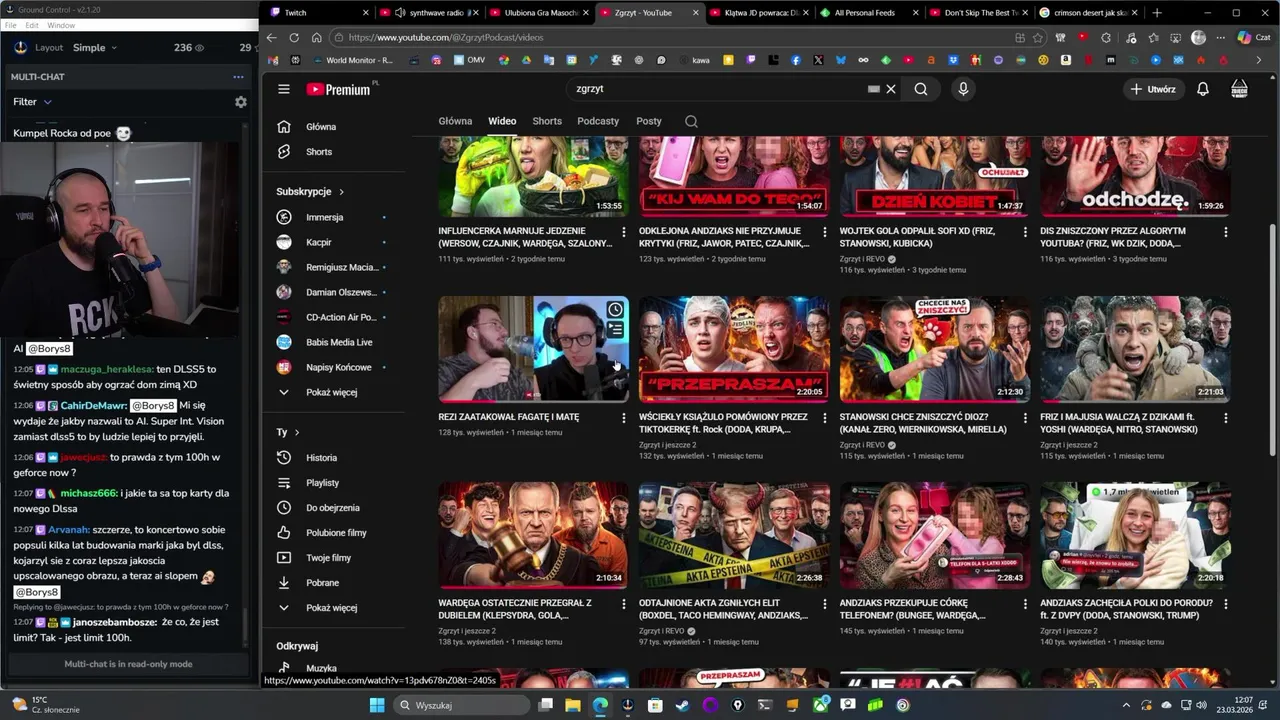Switch to the Główna channel tab
Image resolution: width=1280 pixels, height=720 pixels.
click(455, 121)
